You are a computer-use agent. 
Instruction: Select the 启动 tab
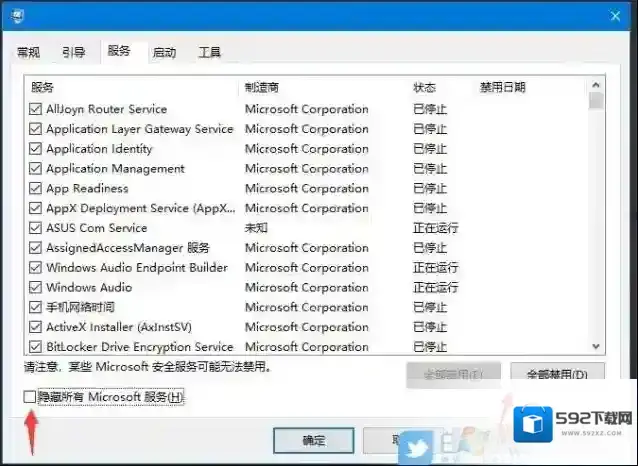[164, 52]
